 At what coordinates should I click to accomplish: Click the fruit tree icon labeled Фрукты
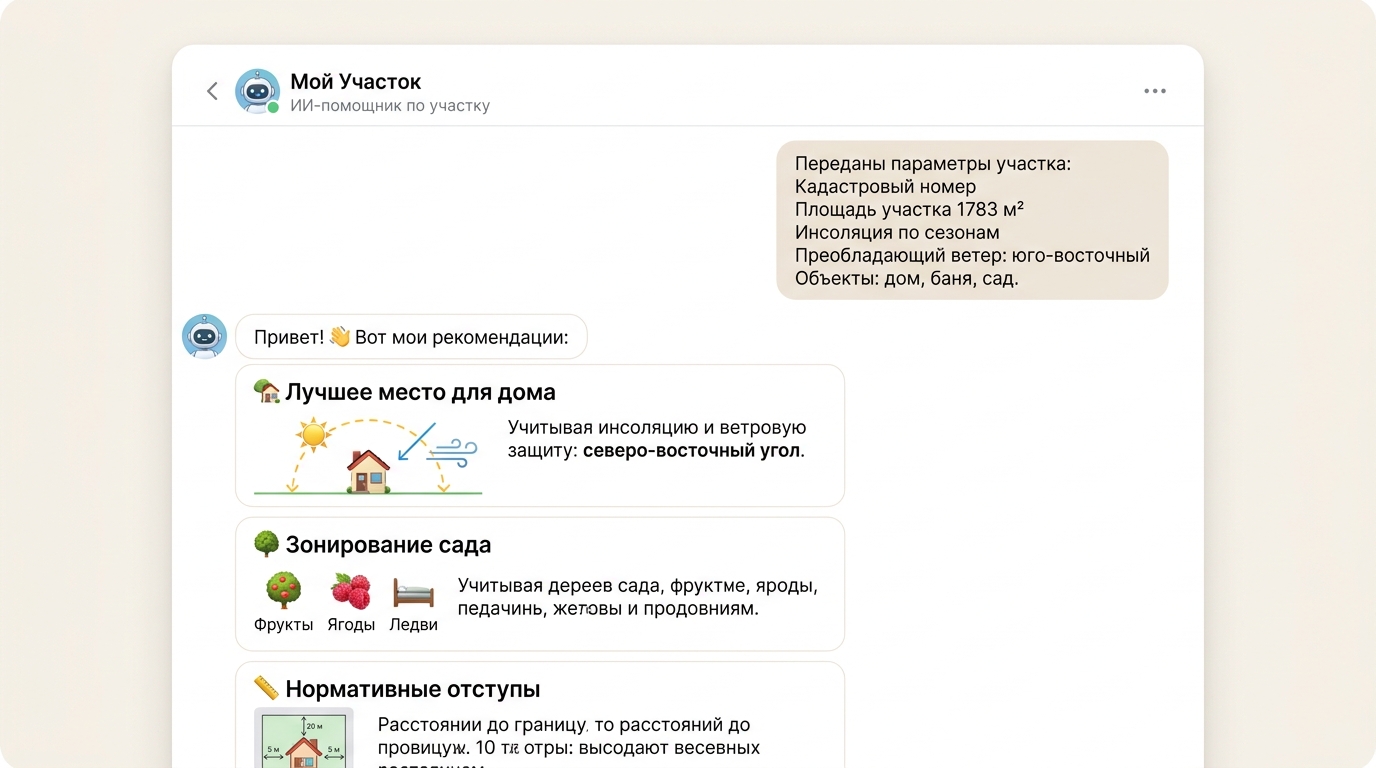tap(283, 590)
